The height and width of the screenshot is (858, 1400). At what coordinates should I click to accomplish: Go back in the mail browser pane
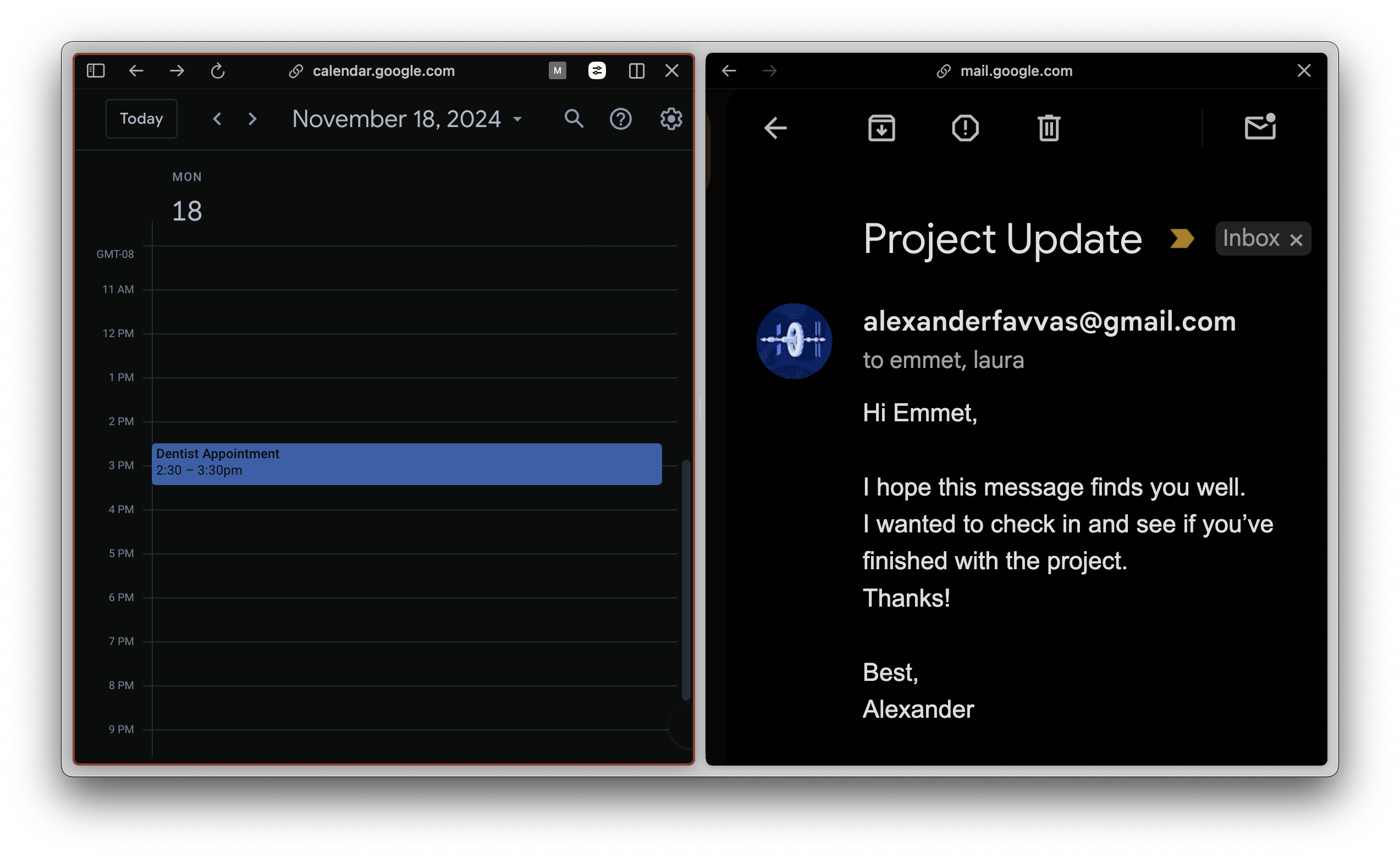(x=729, y=70)
